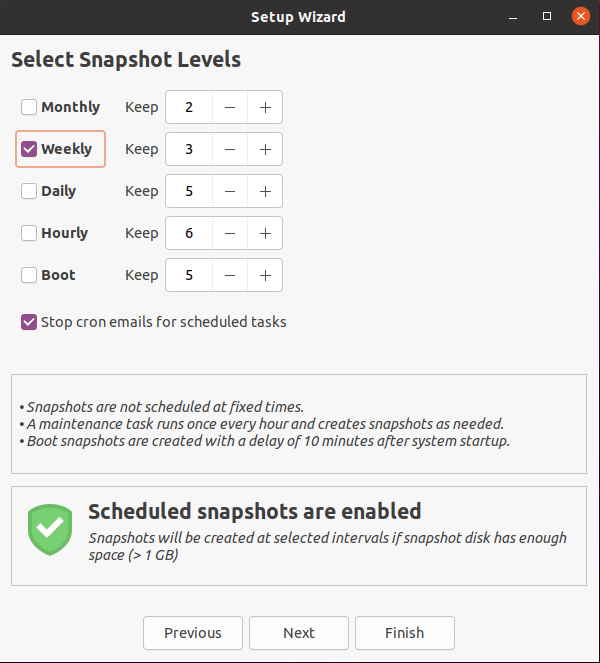Decrement the Hourly keep count
Image resolution: width=600 pixels, height=663 pixels.
[x=230, y=233]
